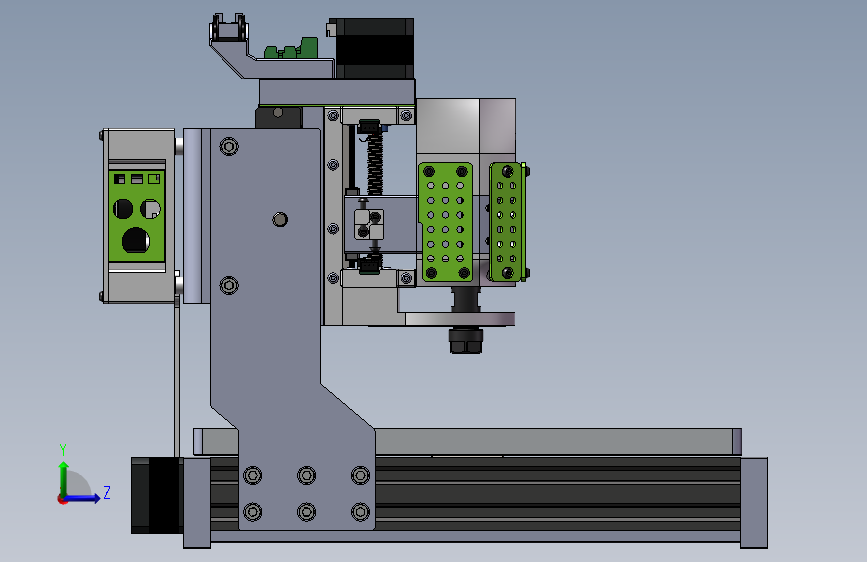Select the wider green perforated spindle clamp plate

point(446,222)
